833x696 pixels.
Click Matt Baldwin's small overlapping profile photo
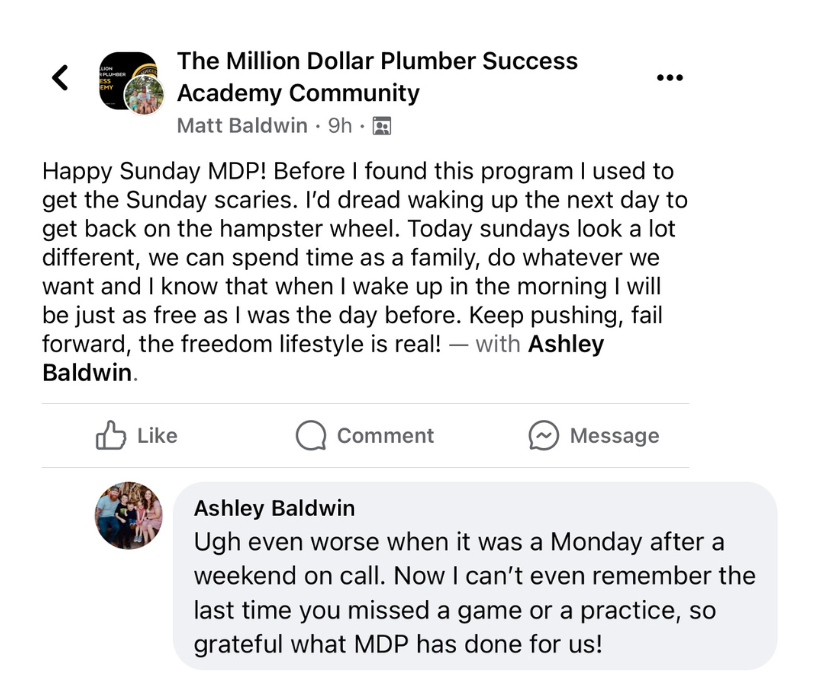coord(145,97)
